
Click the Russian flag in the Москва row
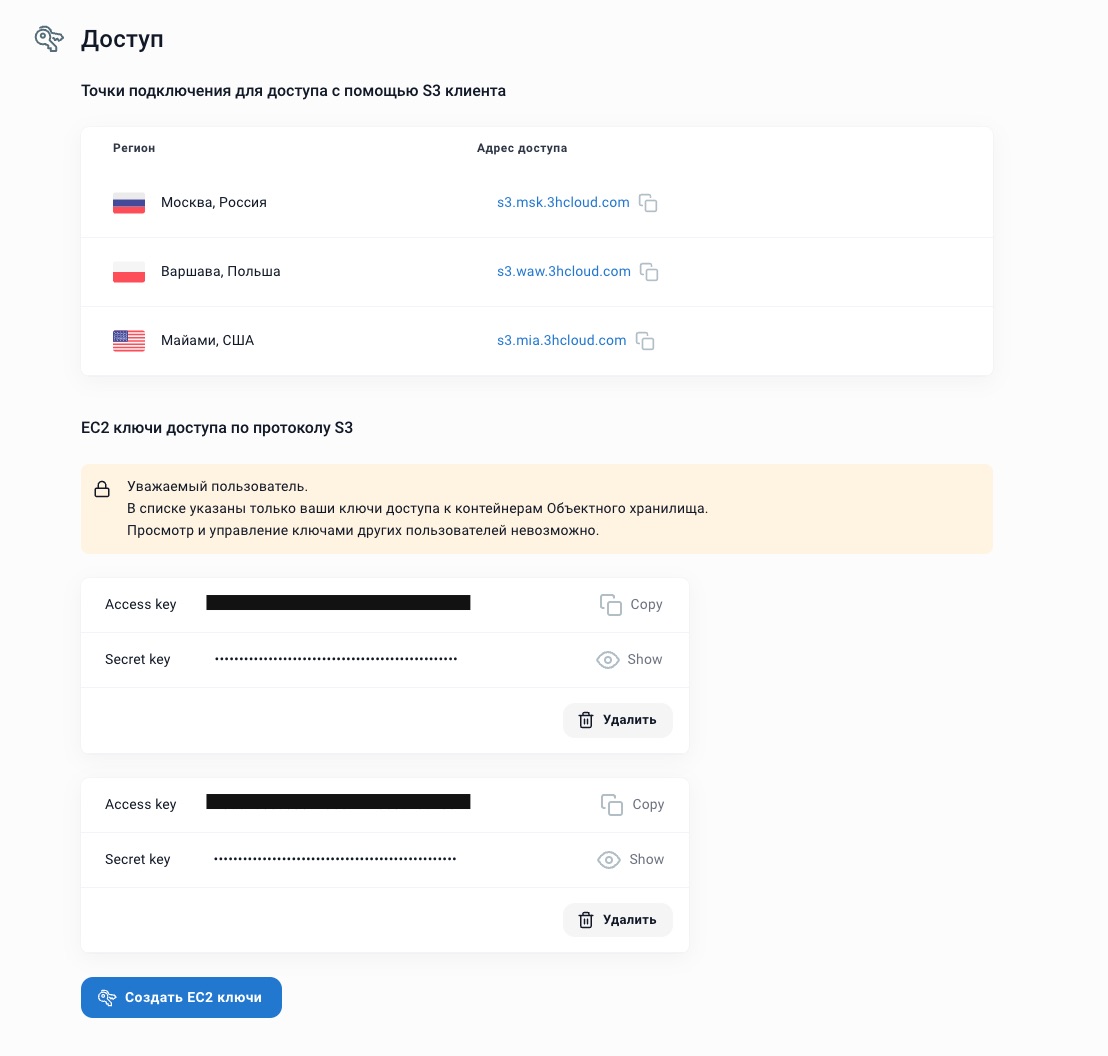point(129,203)
